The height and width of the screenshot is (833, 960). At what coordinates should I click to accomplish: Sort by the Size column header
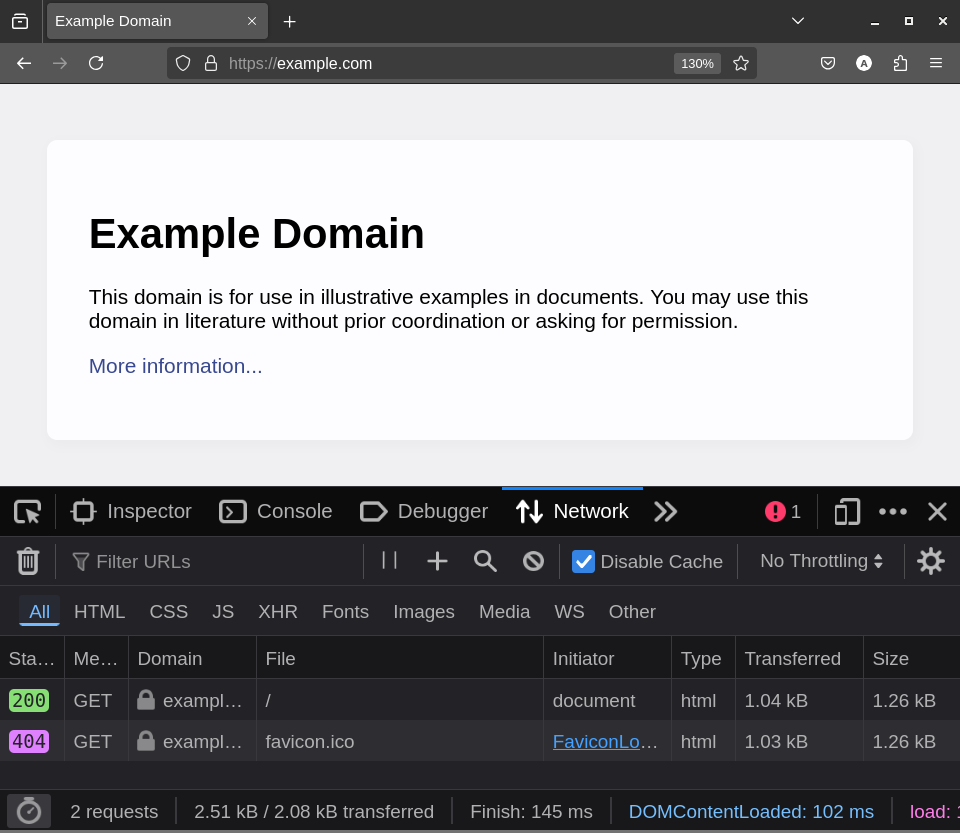[912, 659]
